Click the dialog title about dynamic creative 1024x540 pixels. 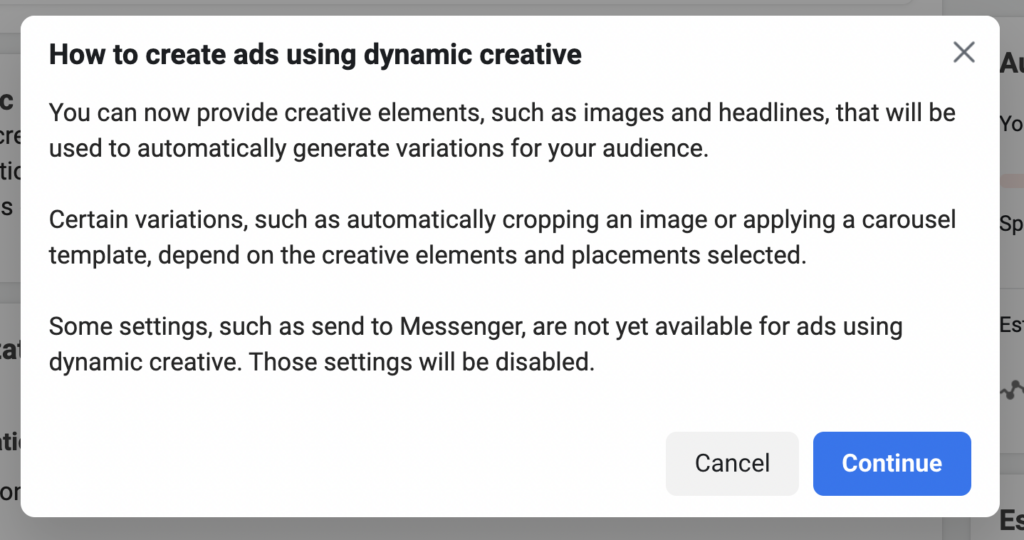[x=315, y=54]
